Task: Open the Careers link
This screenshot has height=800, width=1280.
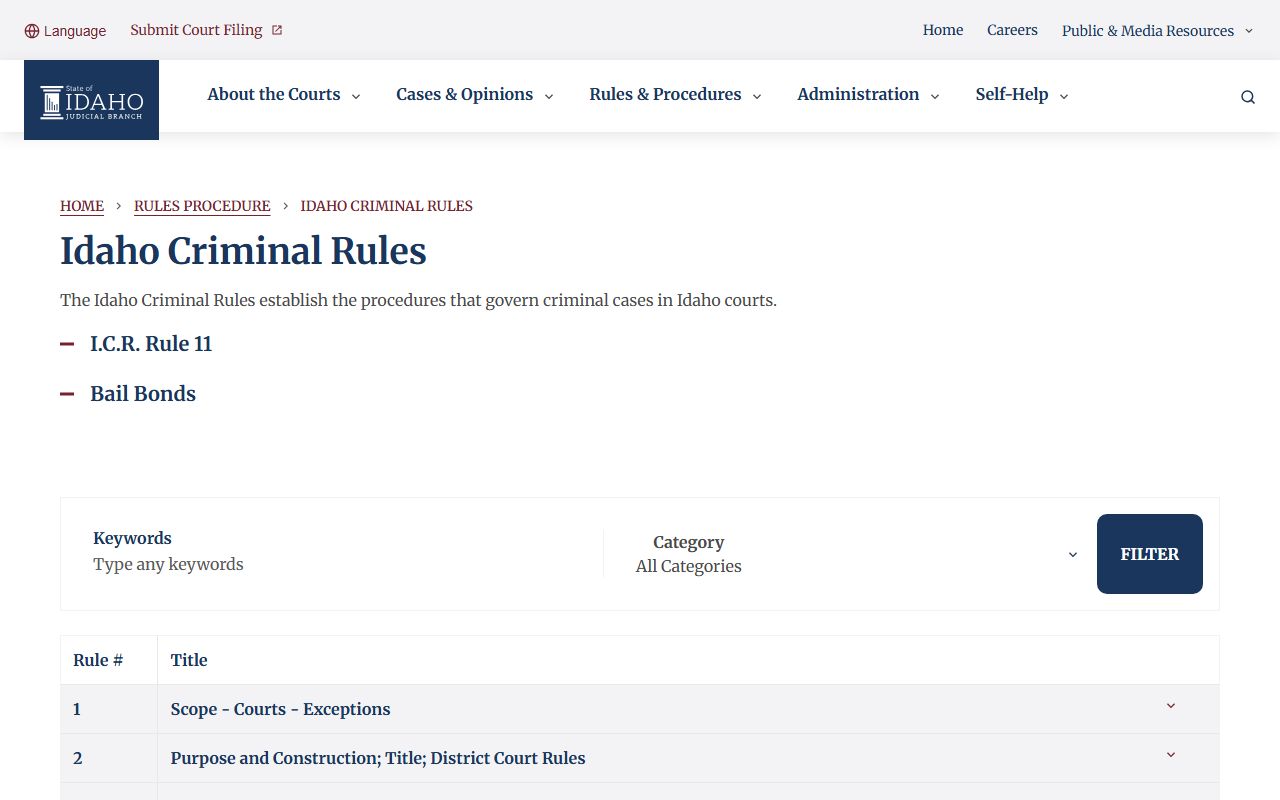Action: click(x=1012, y=30)
